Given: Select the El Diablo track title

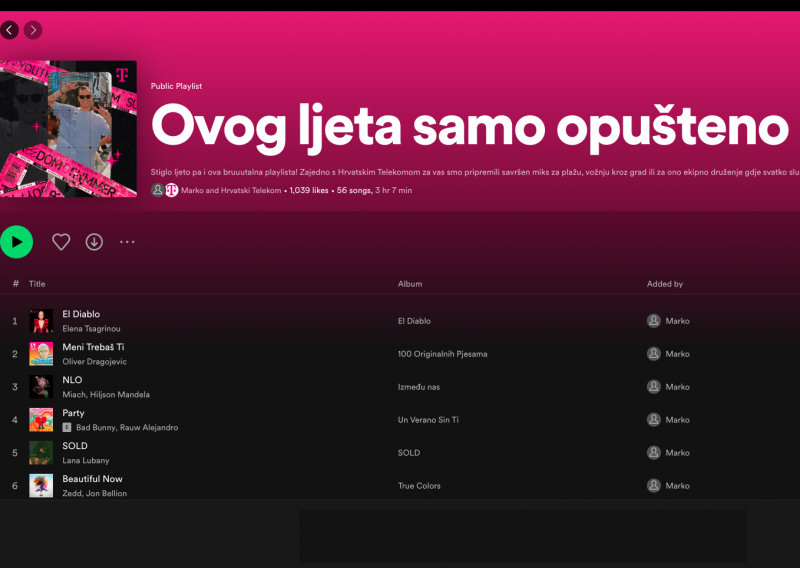Looking at the screenshot, I should point(81,314).
